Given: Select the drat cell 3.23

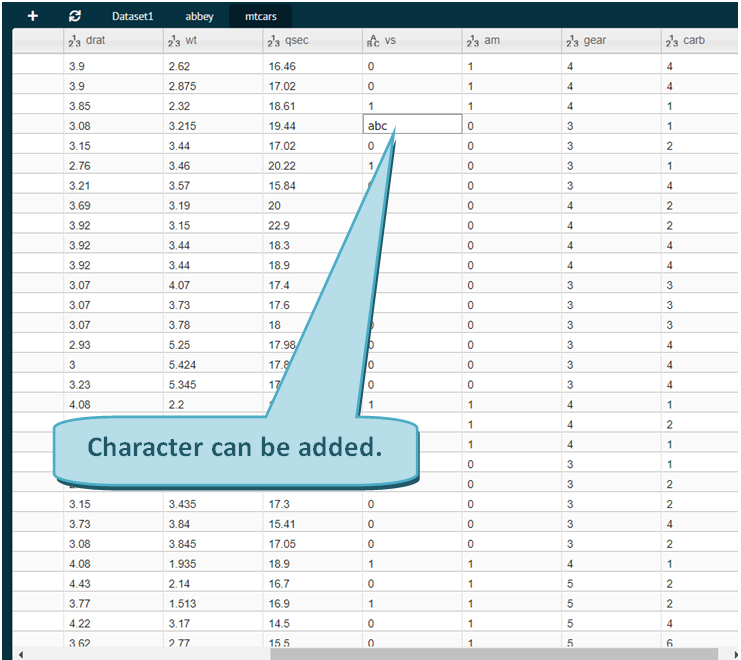Looking at the screenshot, I should click(x=113, y=385).
